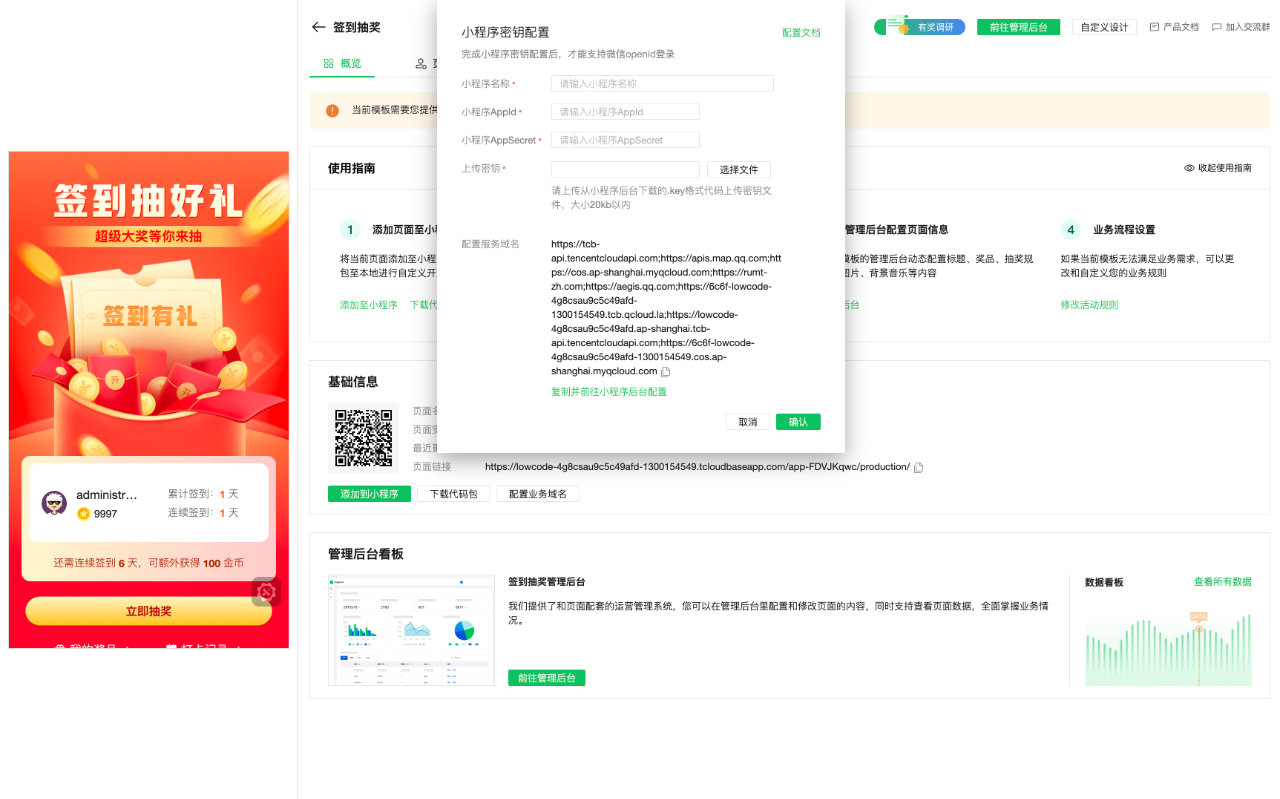Click the administrator avatar in phone preview
Viewport: 1280px width, 799px height.
click(x=54, y=503)
